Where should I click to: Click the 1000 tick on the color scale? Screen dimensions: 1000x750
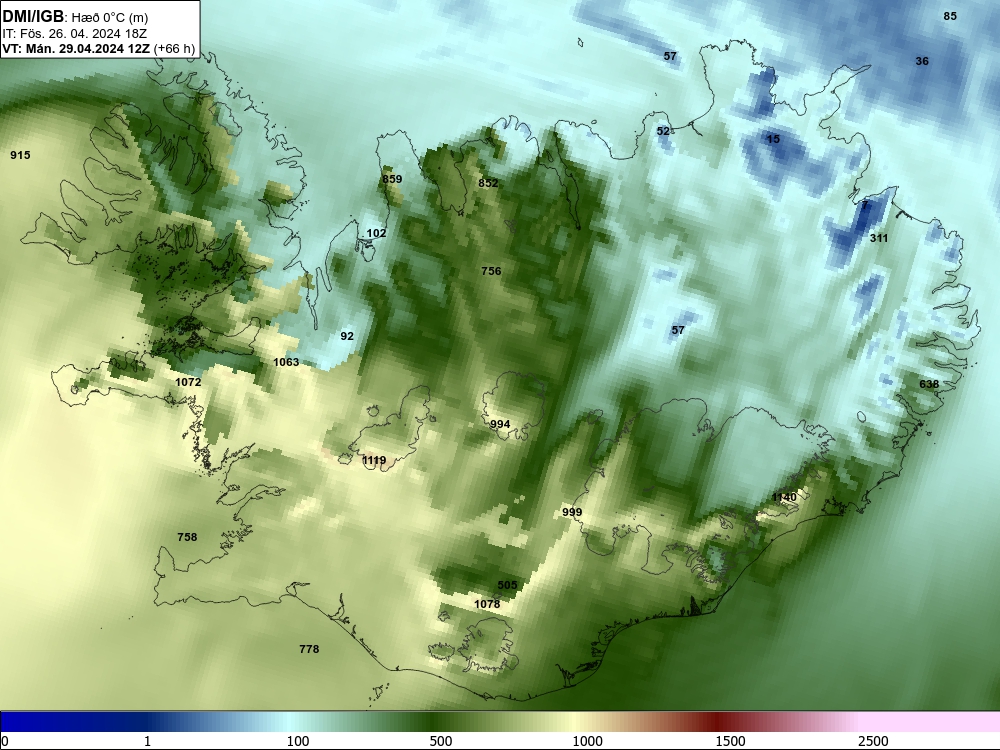coord(587,741)
